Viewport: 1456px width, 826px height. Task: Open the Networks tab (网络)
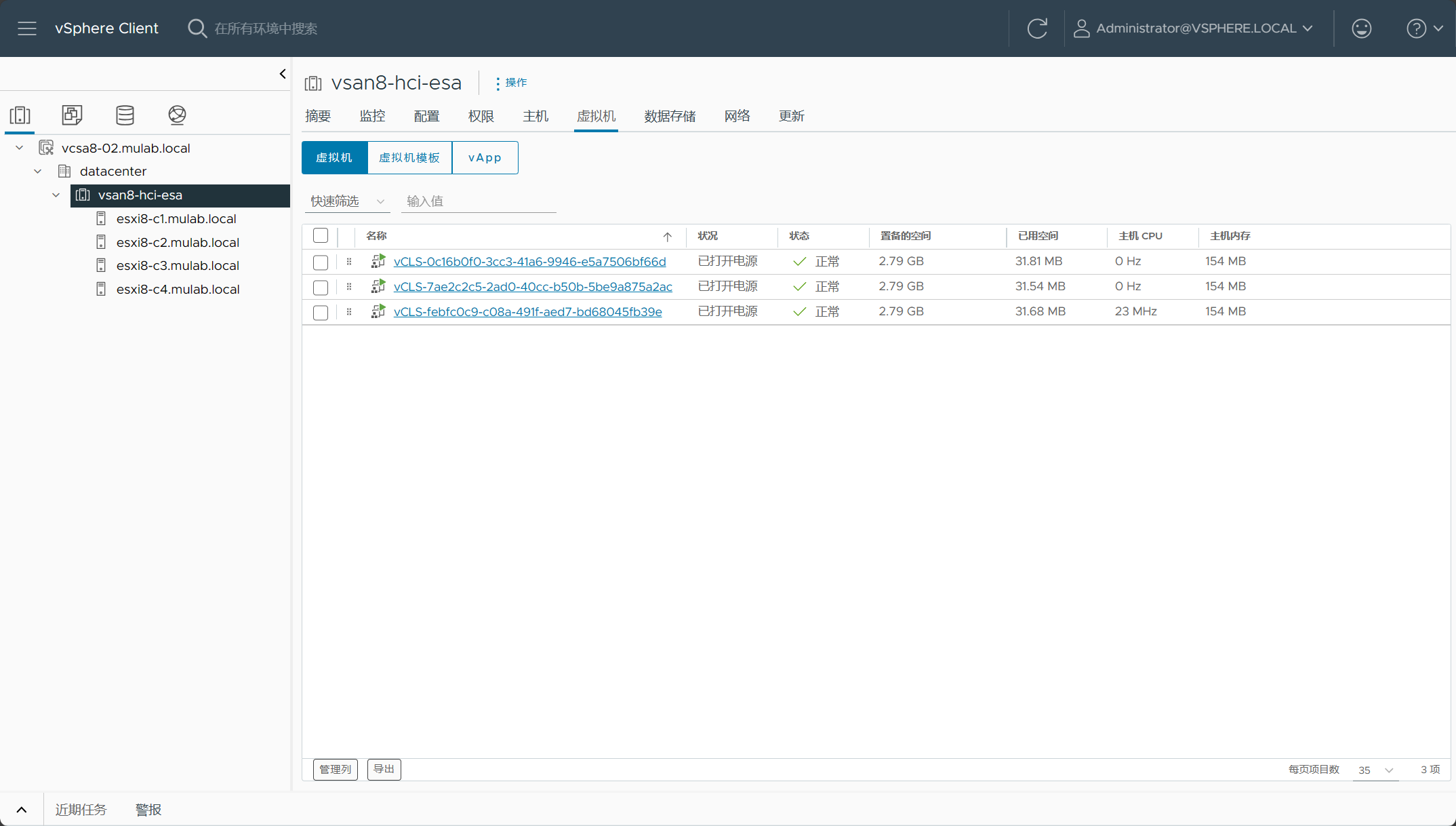[x=737, y=116]
